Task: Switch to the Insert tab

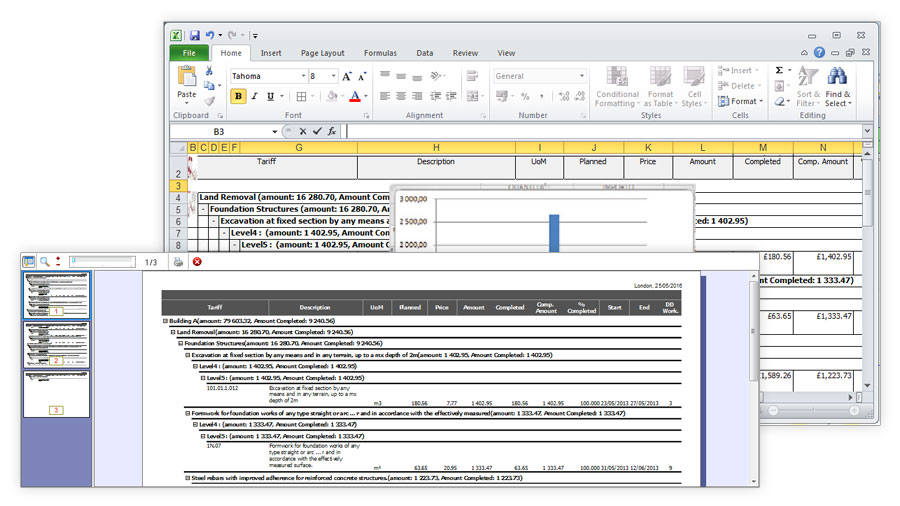Action: 271,53
